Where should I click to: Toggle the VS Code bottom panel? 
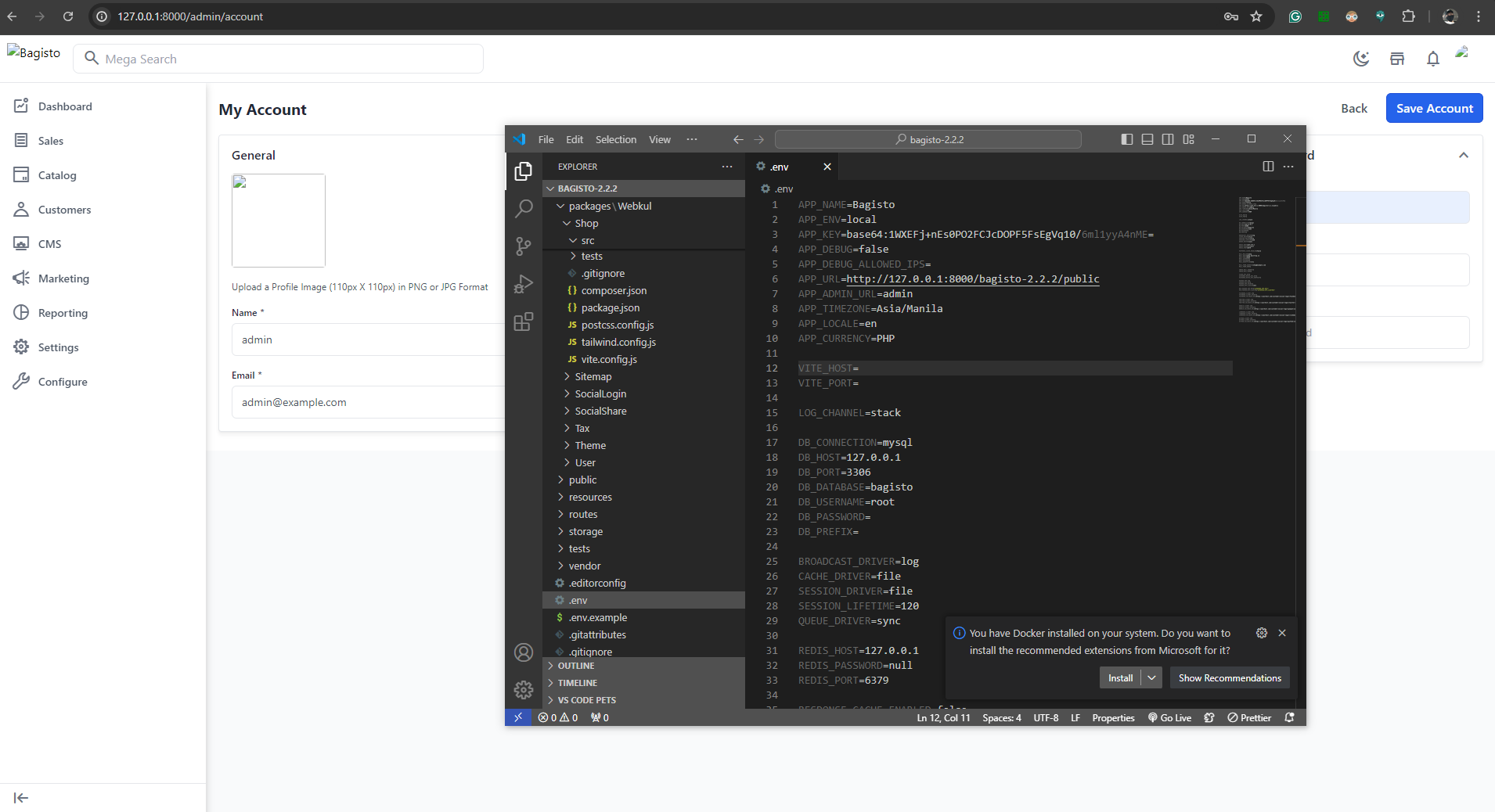[x=1147, y=139]
